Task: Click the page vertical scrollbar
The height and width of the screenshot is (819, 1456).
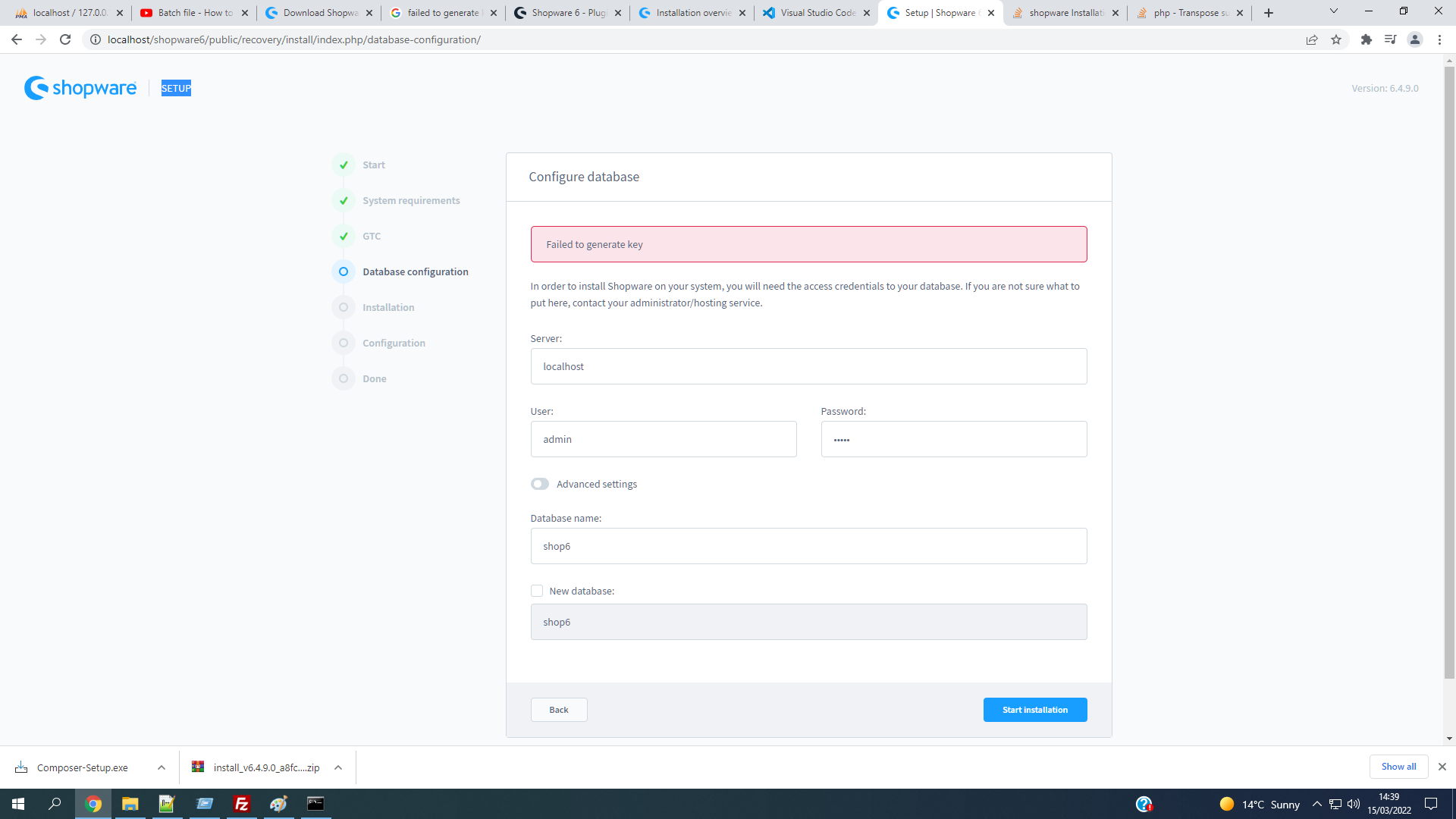Action: tap(1449, 372)
